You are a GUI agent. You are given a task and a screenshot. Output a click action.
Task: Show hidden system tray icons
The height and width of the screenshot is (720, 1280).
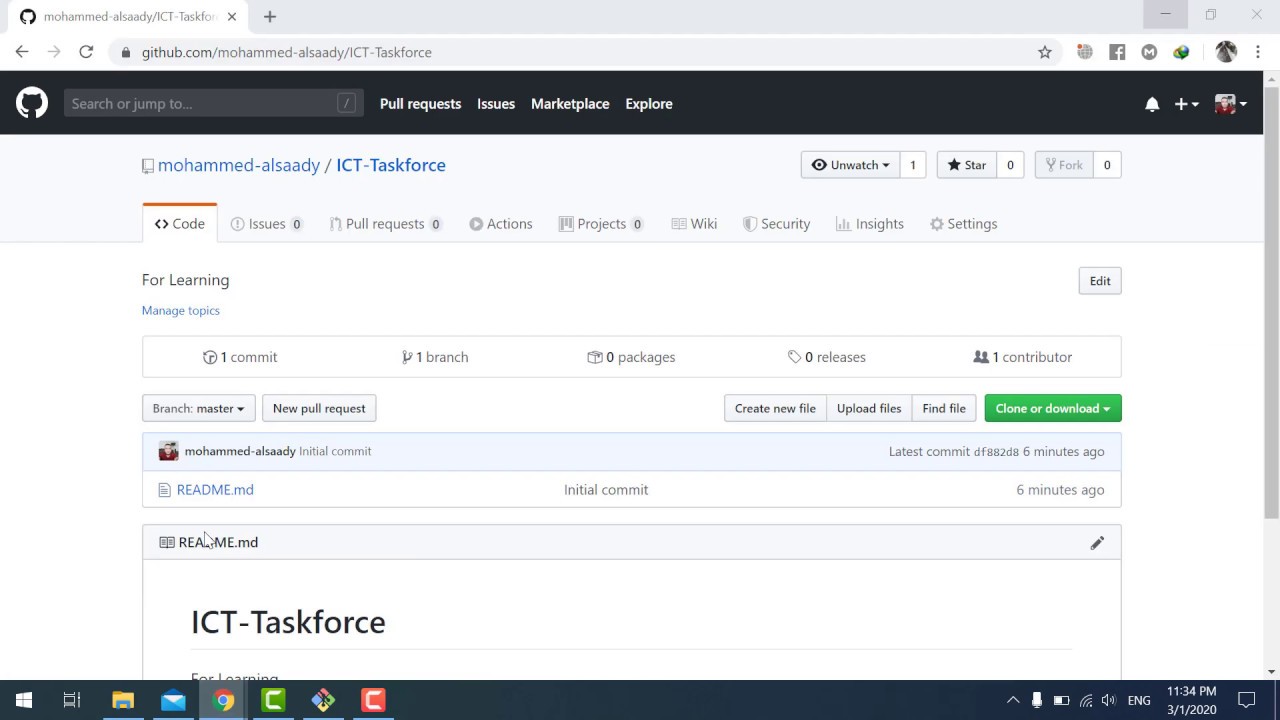click(x=1013, y=700)
